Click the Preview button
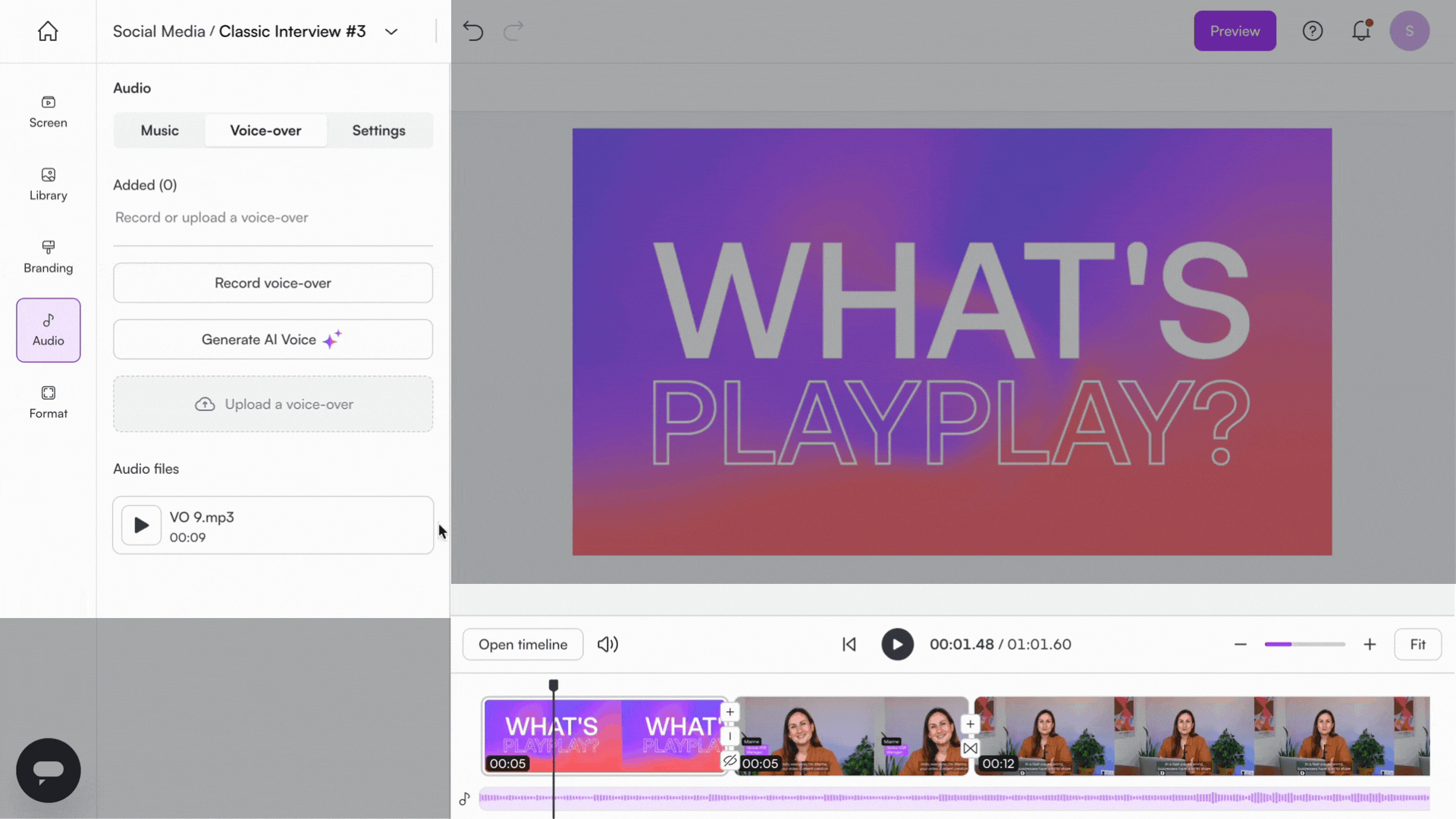 [1234, 31]
